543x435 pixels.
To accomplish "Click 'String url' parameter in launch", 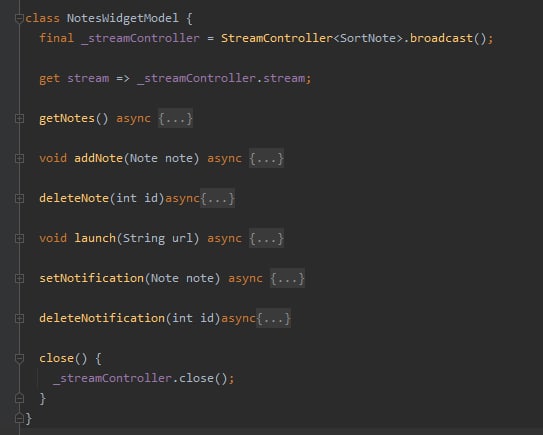I will 158,239.
